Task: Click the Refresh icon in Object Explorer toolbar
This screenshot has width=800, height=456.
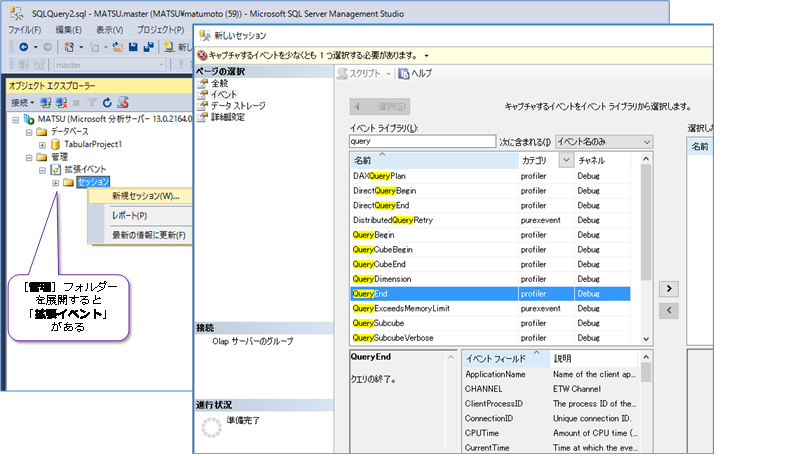Action: pos(107,103)
